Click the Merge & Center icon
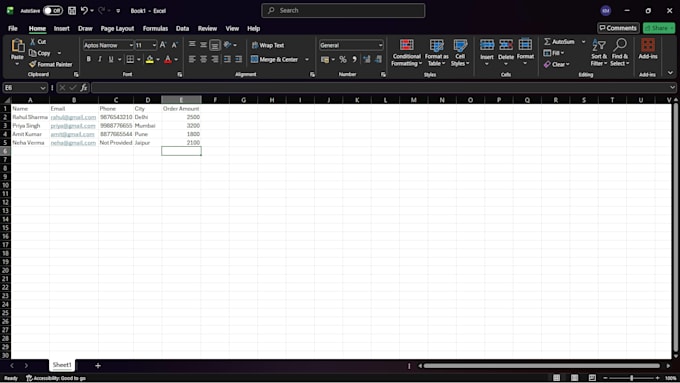The width and height of the screenshot is (680, 383). (x=255, y=59)
